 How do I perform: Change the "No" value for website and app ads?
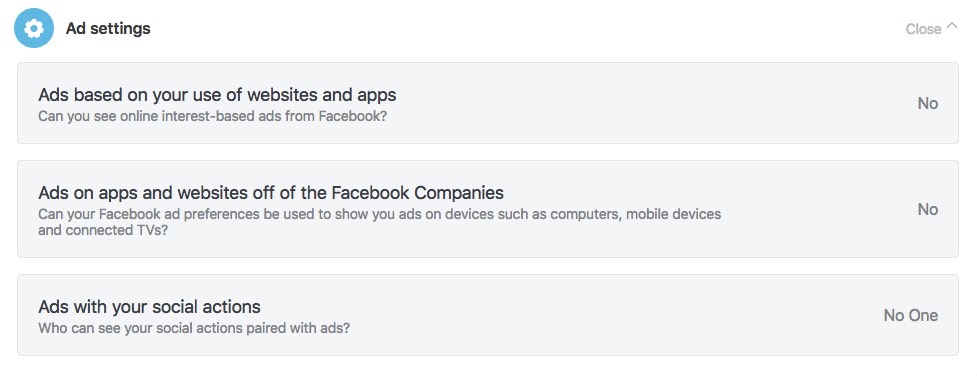click(x=927, y=104)
